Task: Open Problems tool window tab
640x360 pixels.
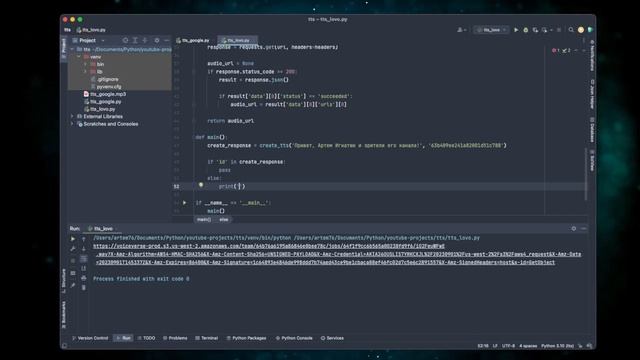Action: point(175,338)
